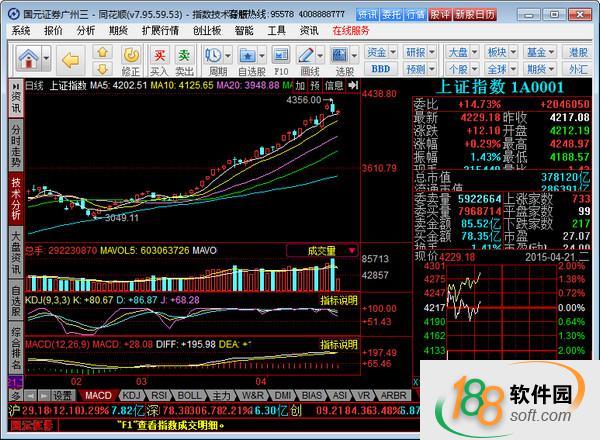Open the 个股 dropdown button
The image size is (600, 440).
click(x=463, y=69)
